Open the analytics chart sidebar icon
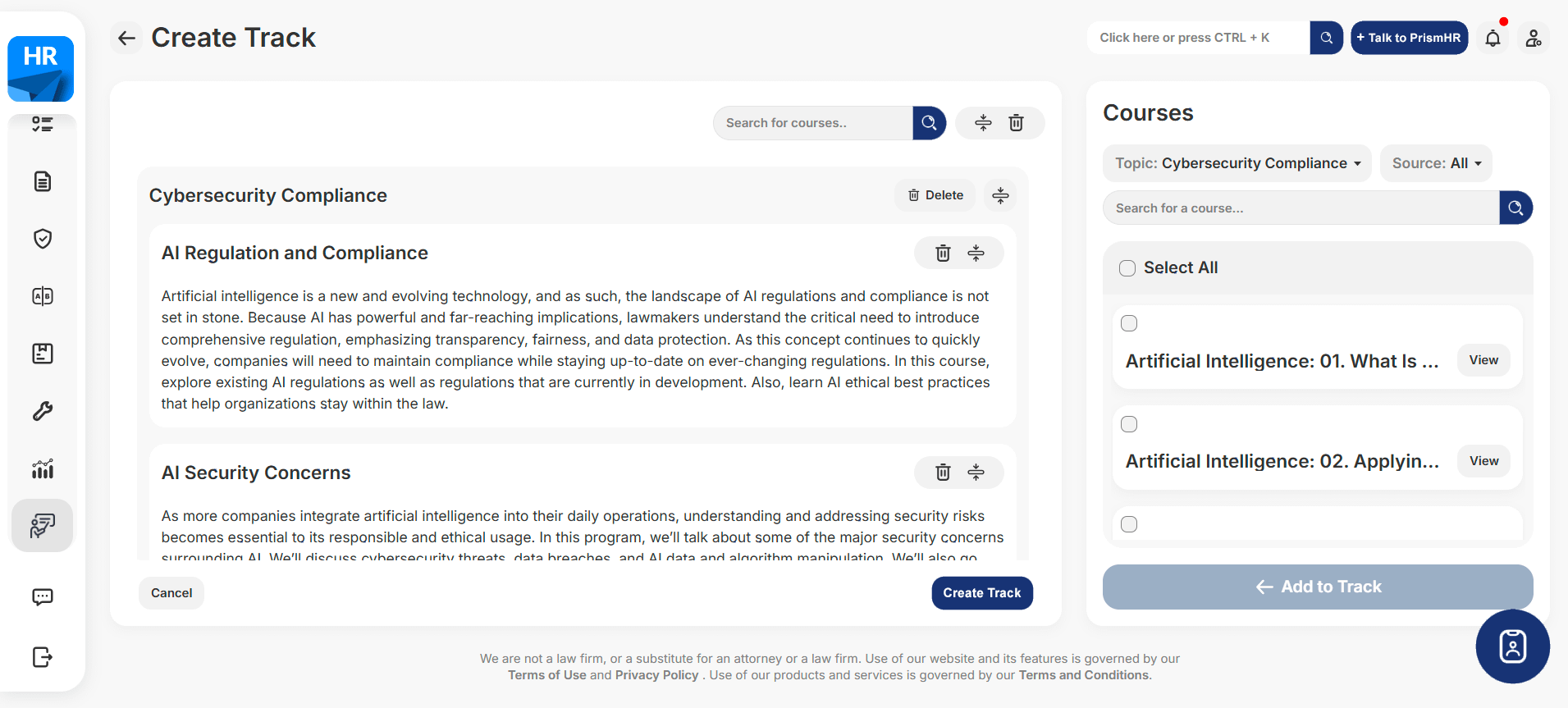 pos(43,468)
